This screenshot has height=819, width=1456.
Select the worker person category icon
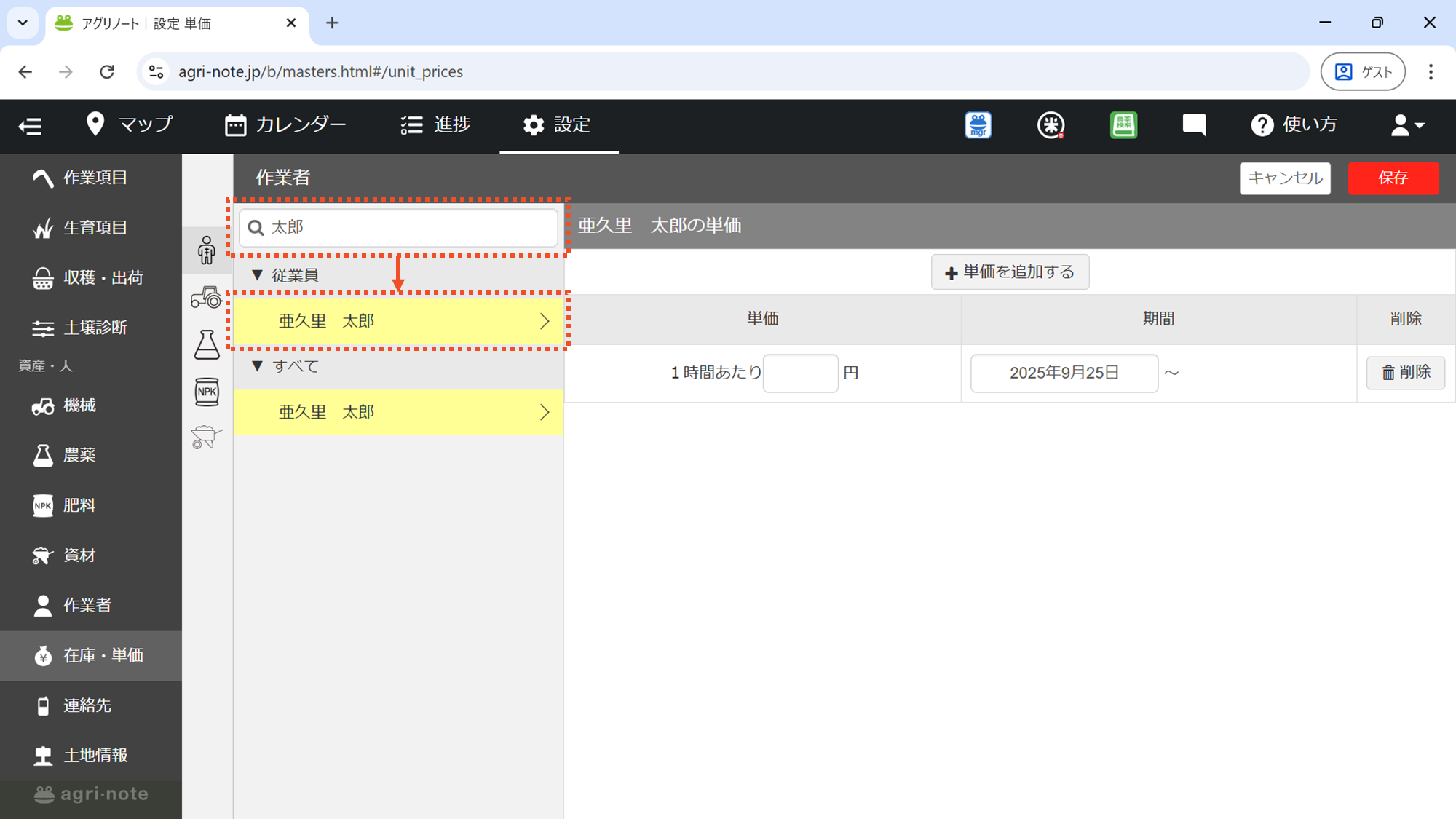207,250
